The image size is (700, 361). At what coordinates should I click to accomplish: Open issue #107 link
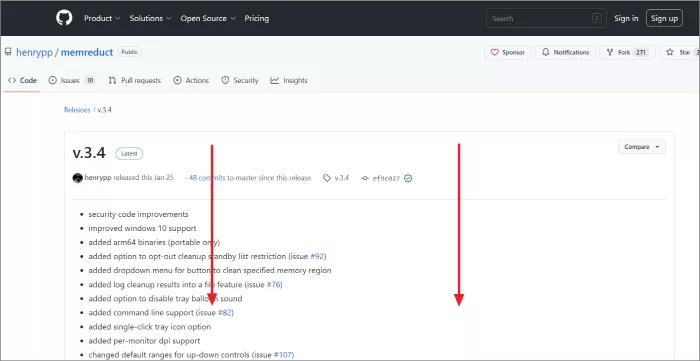click(x=283, y=355)
